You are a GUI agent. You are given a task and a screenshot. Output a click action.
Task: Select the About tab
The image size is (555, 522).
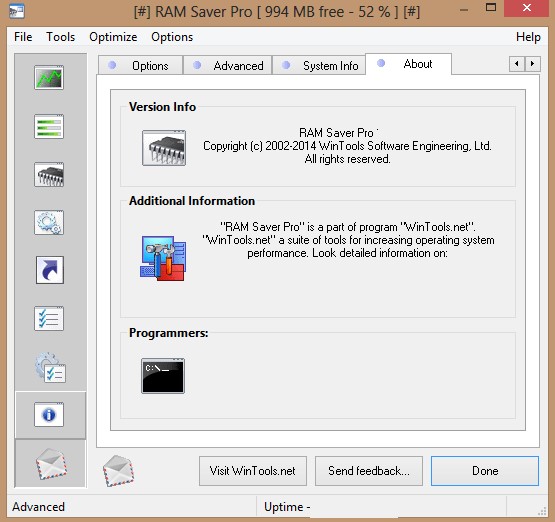click(x=408, y=64)
